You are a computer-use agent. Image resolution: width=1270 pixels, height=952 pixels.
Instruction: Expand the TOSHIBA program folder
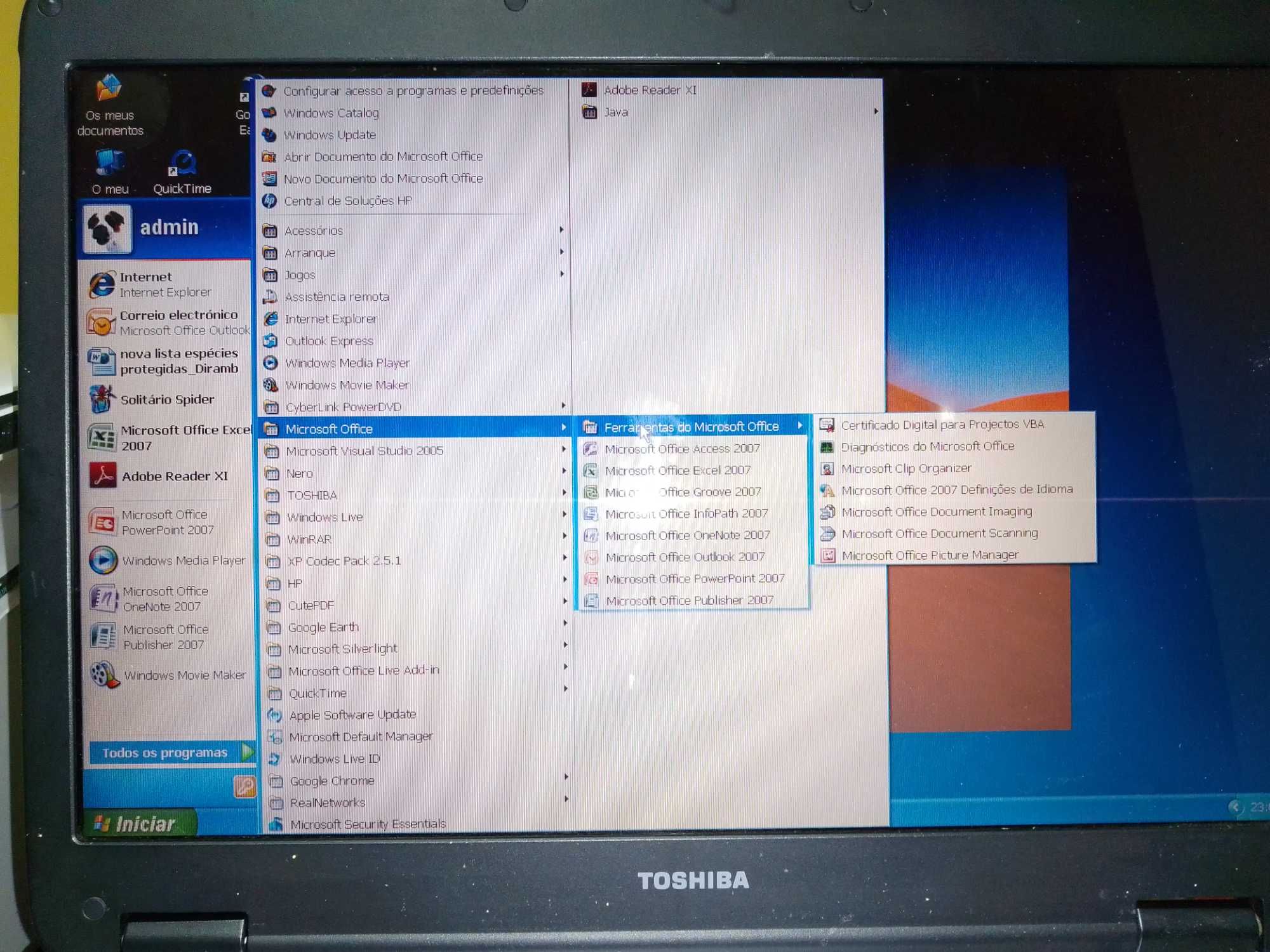coord(415,495)
